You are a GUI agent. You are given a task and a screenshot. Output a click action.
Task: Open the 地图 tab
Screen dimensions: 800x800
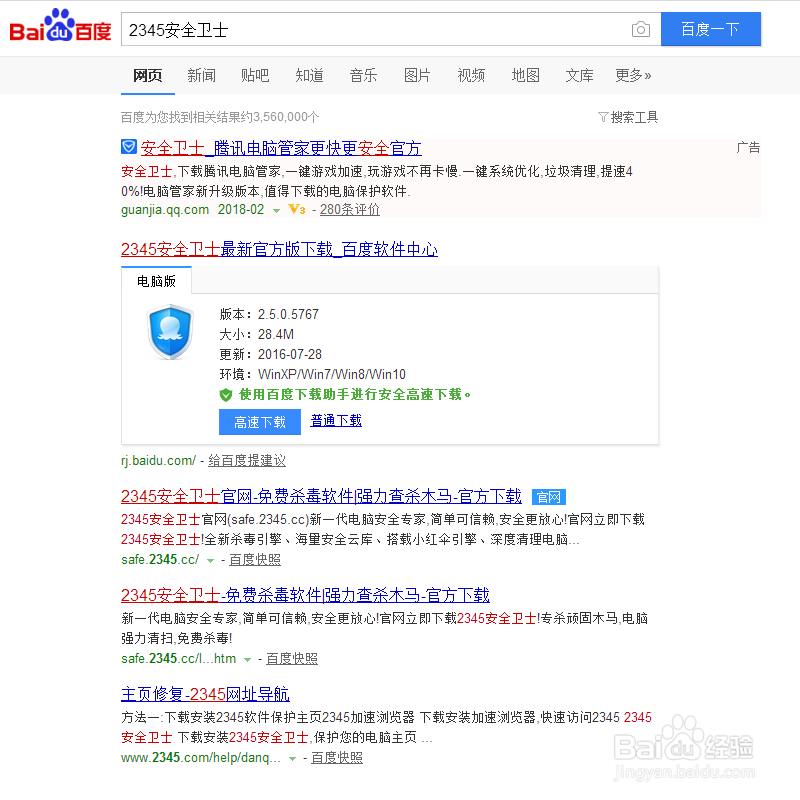[526, 76]
